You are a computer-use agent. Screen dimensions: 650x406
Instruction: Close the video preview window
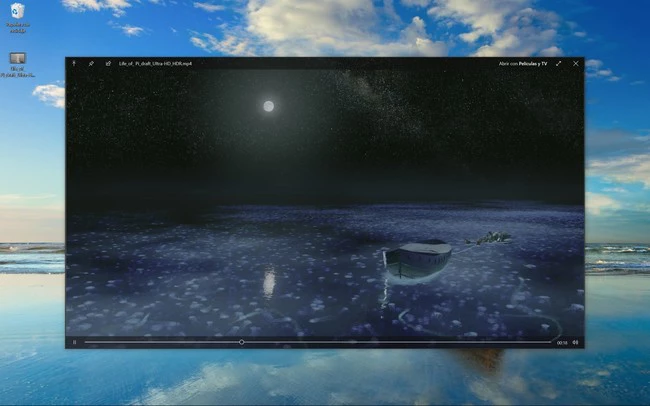click(x=575, y=63)
